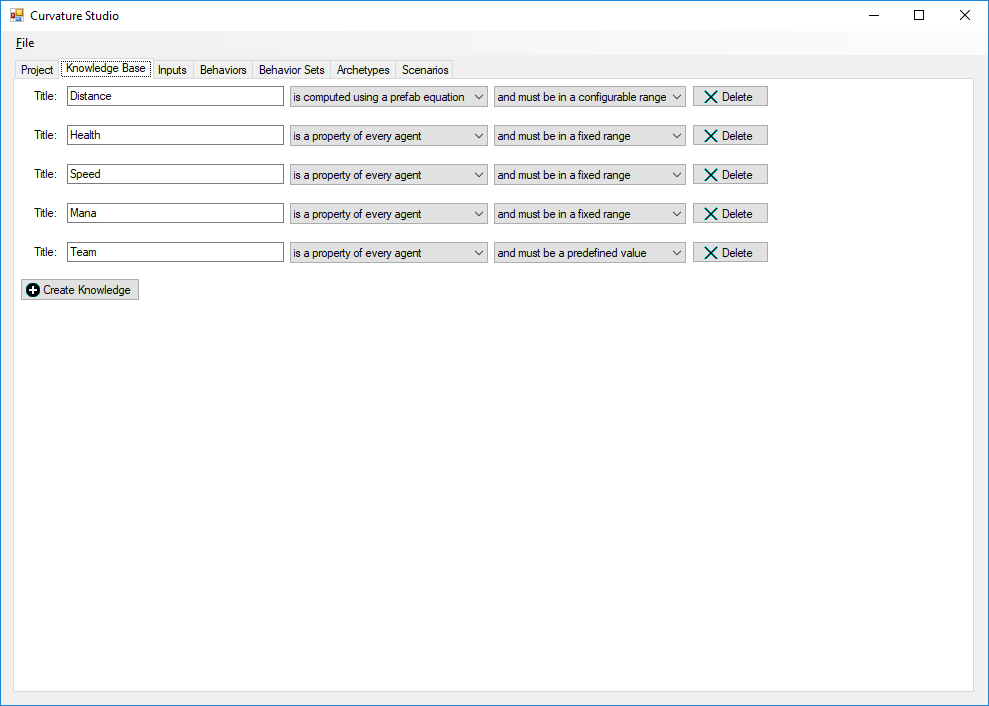Click the Create Knowledge button
This screenshot has width=989, height=706.
80,289
